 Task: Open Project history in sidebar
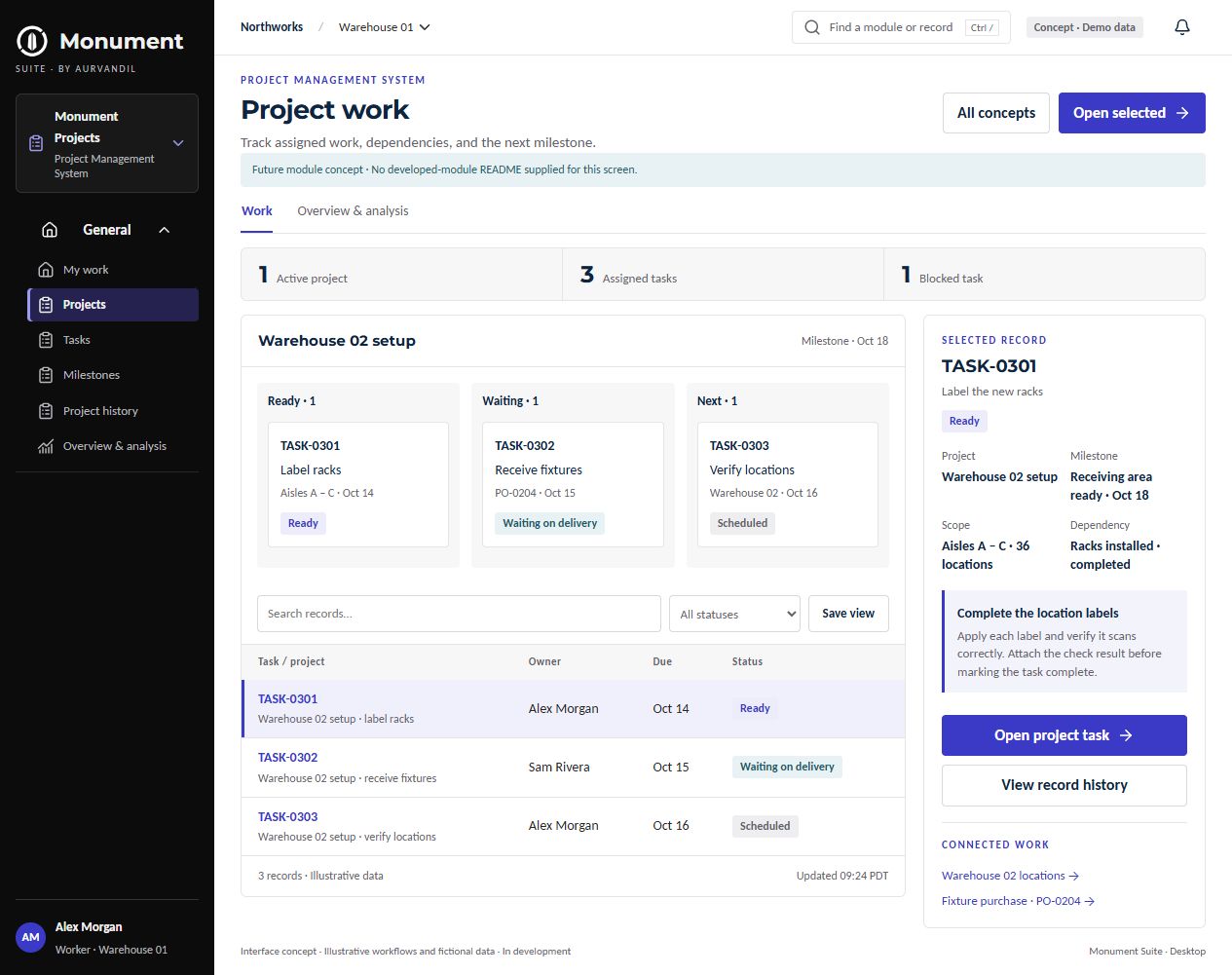[x=113, y=411]
